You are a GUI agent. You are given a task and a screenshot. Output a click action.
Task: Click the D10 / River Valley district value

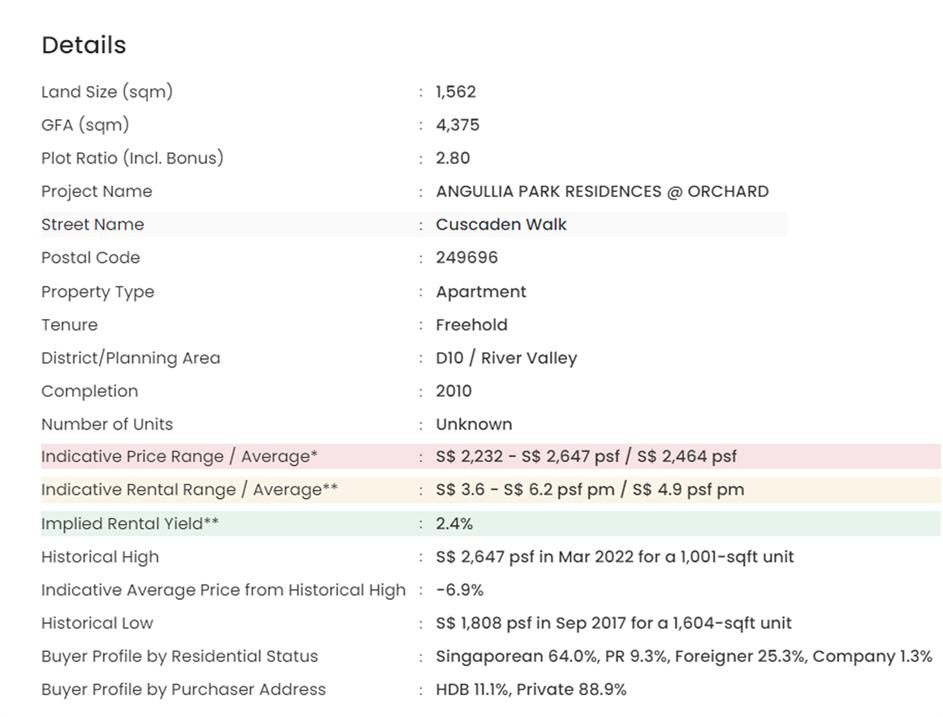[x=506, y=358]
